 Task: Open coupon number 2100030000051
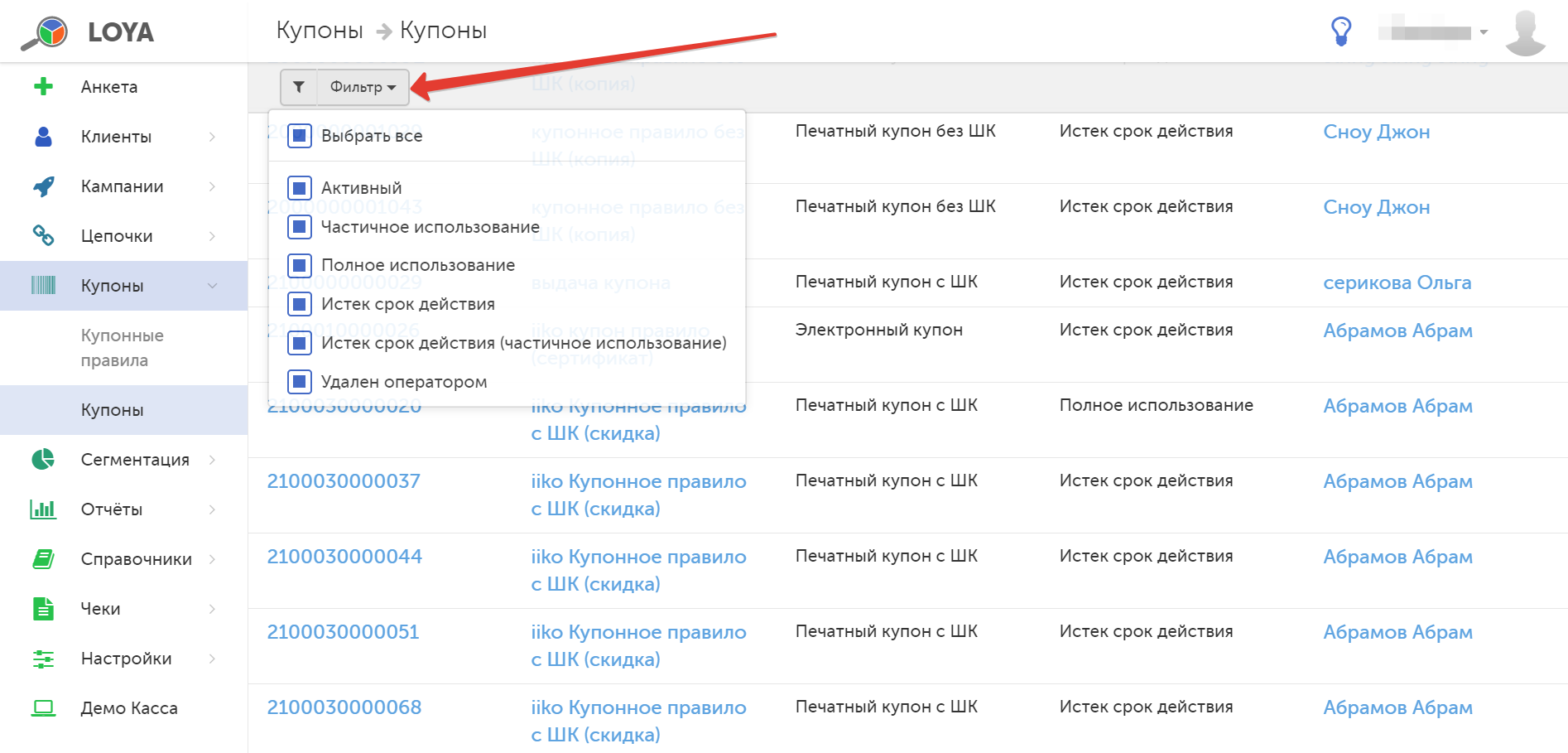click(343, 632)
